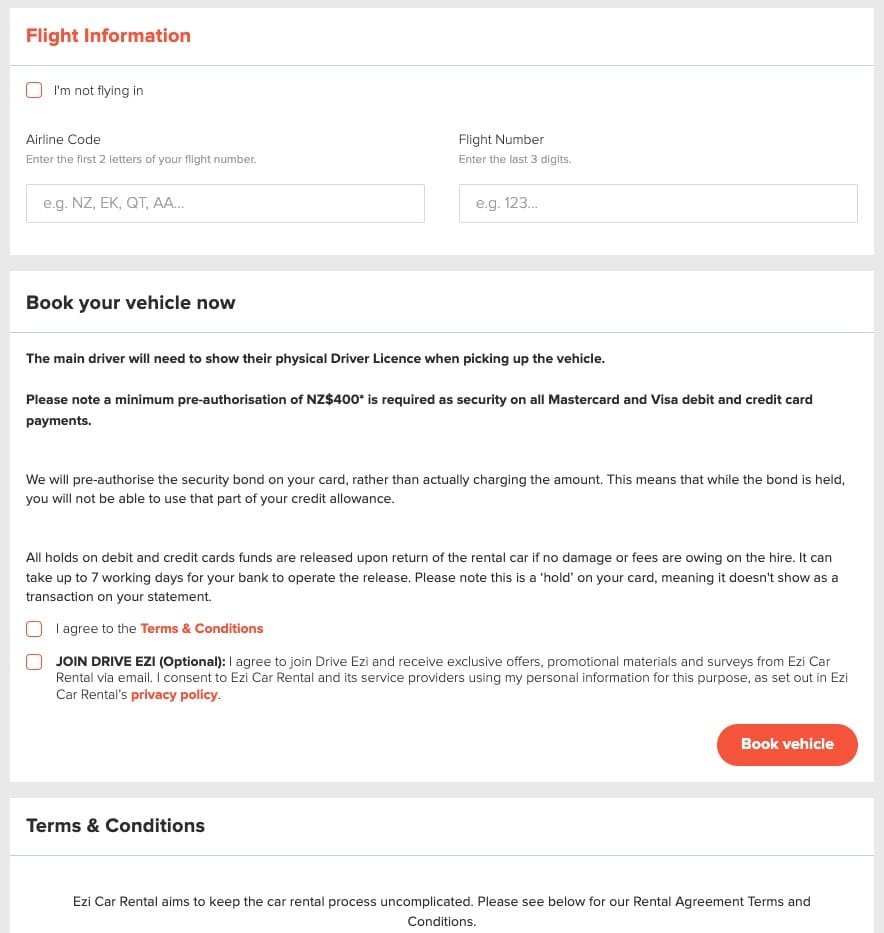Image resolution: width=884 pixels, height=933 pixels.
Task: Check the agree to Terms & Conditions box
Action: pyautogui.click(x=34, y=629)
